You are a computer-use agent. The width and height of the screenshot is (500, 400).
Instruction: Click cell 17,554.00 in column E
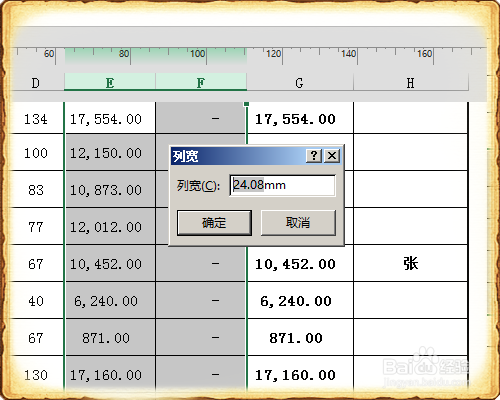[x=110, y=118]
